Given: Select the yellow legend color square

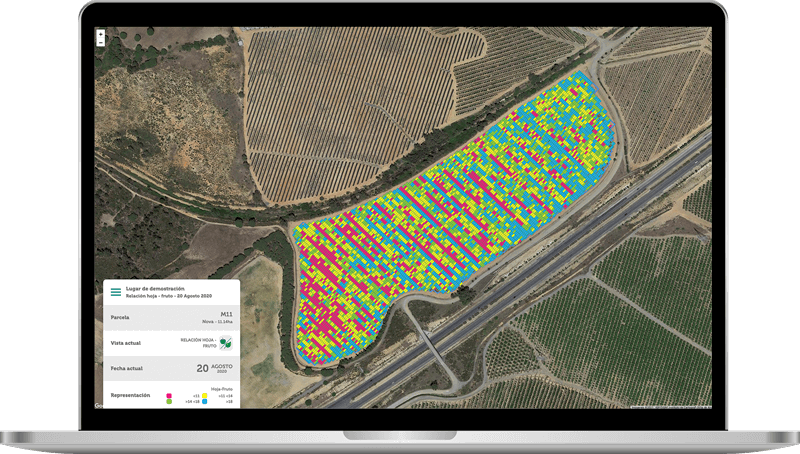Looking at the screenshot, I should [205, 395].
